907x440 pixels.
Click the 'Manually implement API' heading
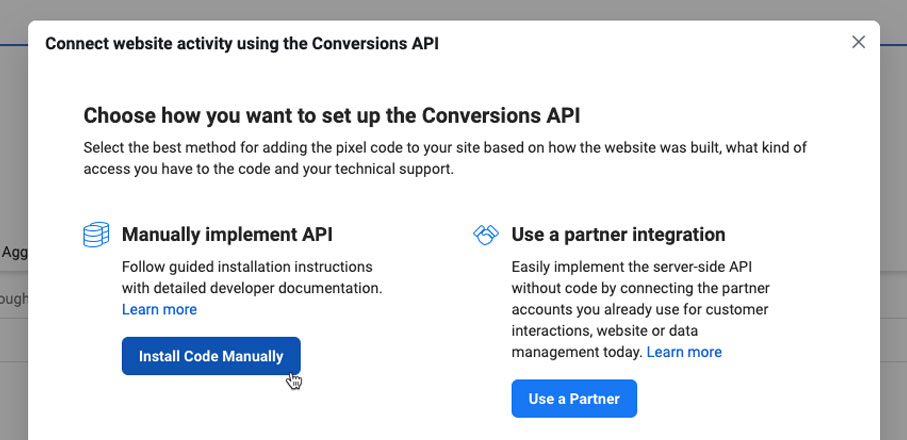tap(227, 235)
